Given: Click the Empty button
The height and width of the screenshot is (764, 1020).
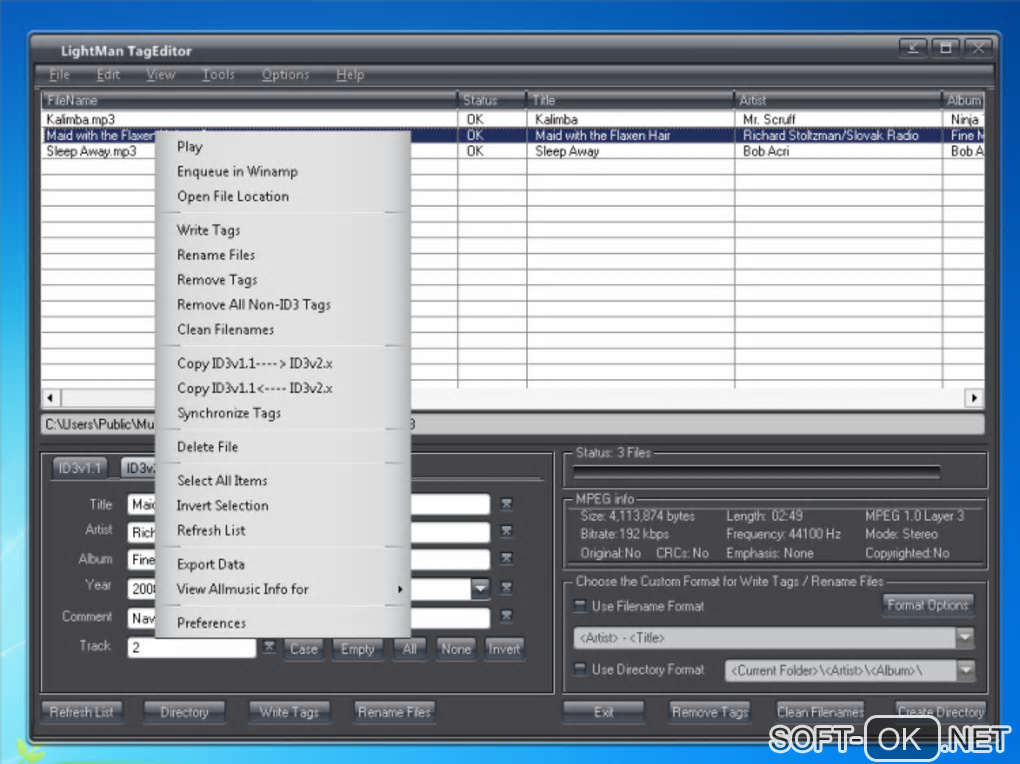Looking at the screenshot, I should point(357,649).
